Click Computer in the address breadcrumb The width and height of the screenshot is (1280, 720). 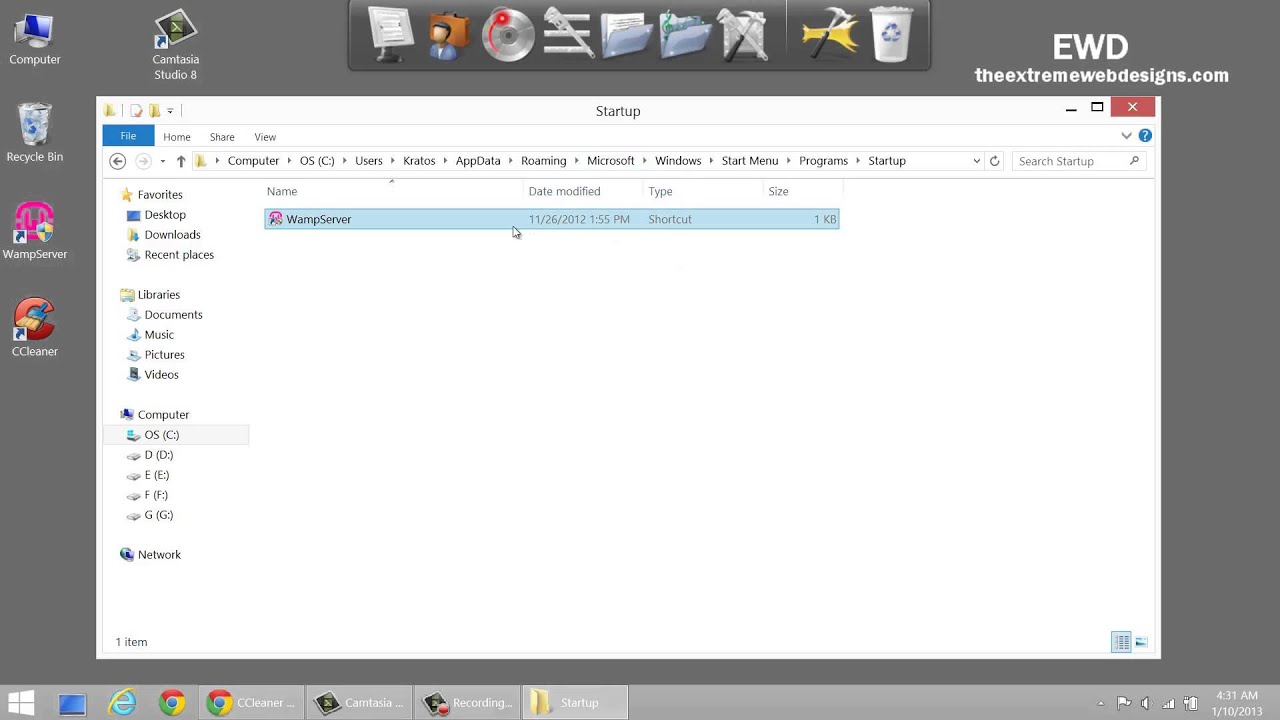coord(253,161)
